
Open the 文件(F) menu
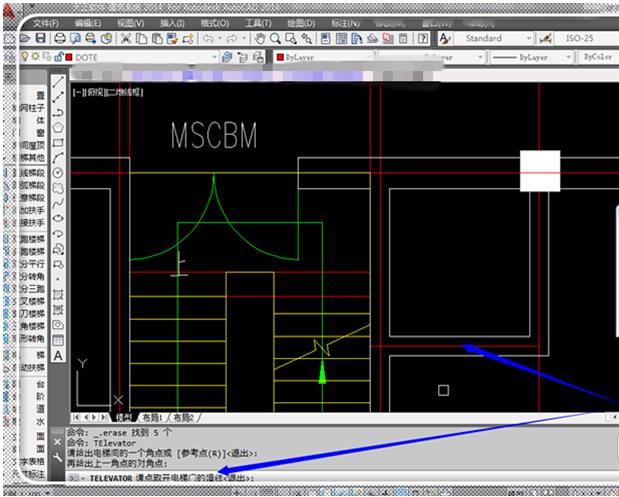tap(46, 23)
